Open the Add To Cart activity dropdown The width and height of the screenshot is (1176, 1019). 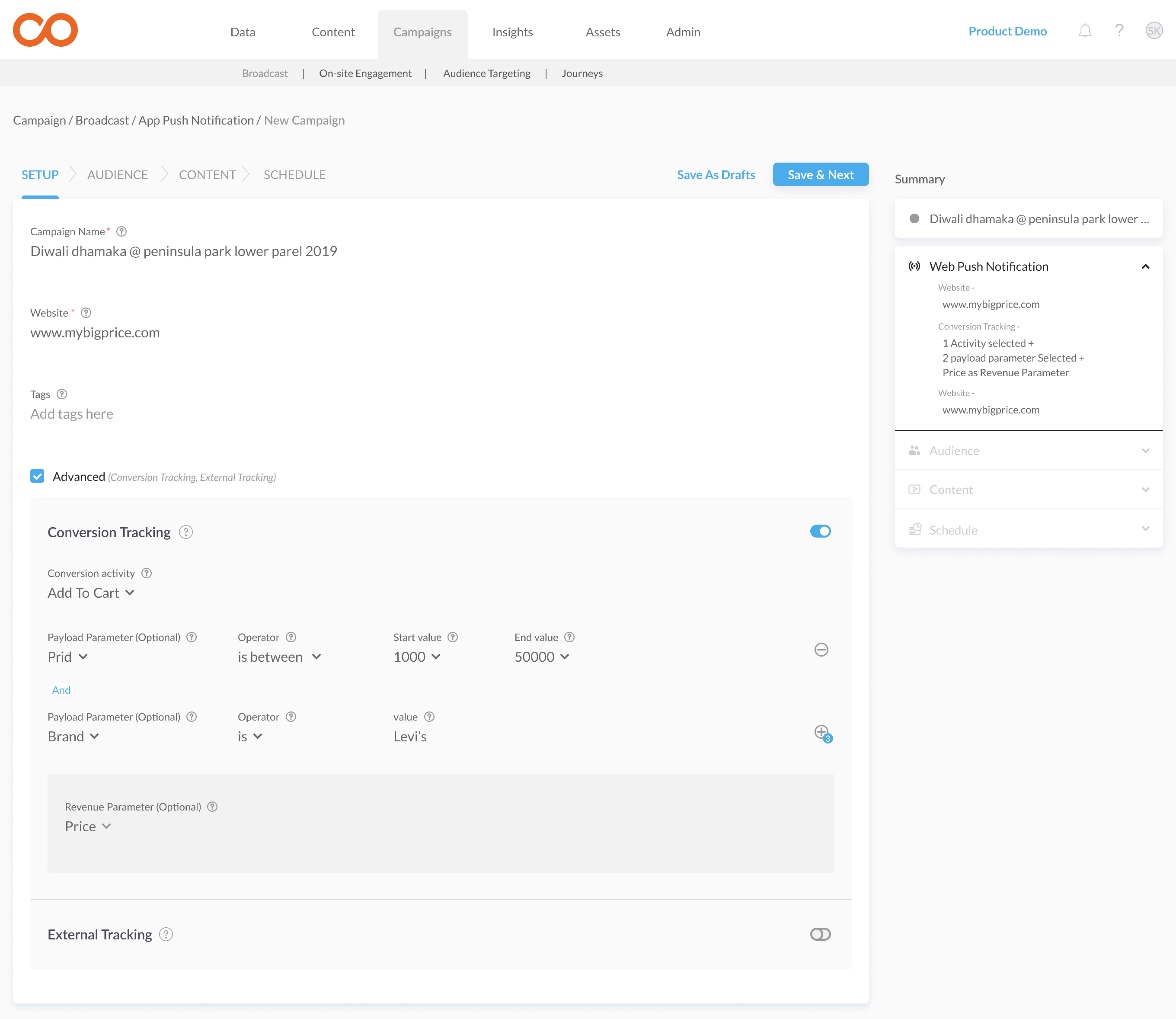pyautogui.click(x=91, y=593)
